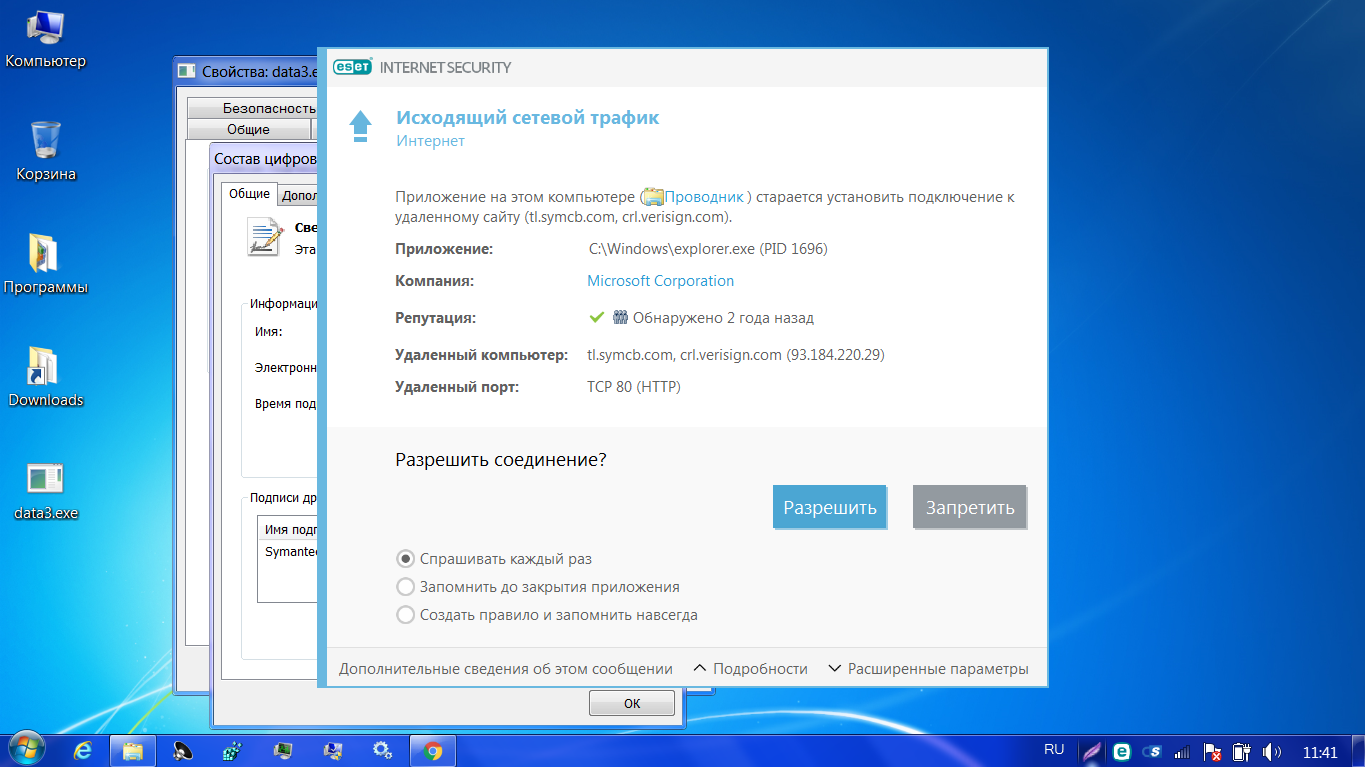Click the remote address with 93.184.220.29
The height and width of the screenshot is (767, 1365).
coord(736,354)
